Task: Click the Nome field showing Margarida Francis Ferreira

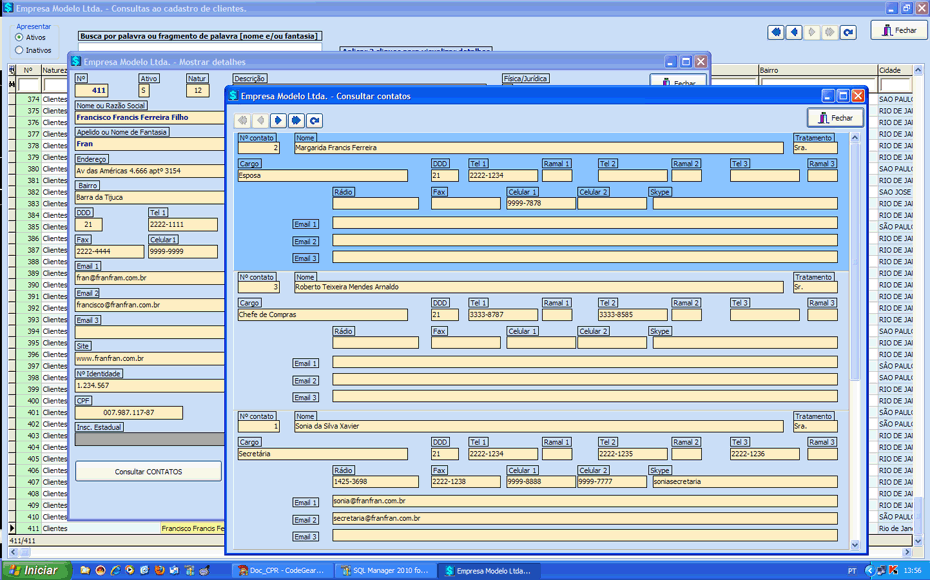Action: pos(539,148)
